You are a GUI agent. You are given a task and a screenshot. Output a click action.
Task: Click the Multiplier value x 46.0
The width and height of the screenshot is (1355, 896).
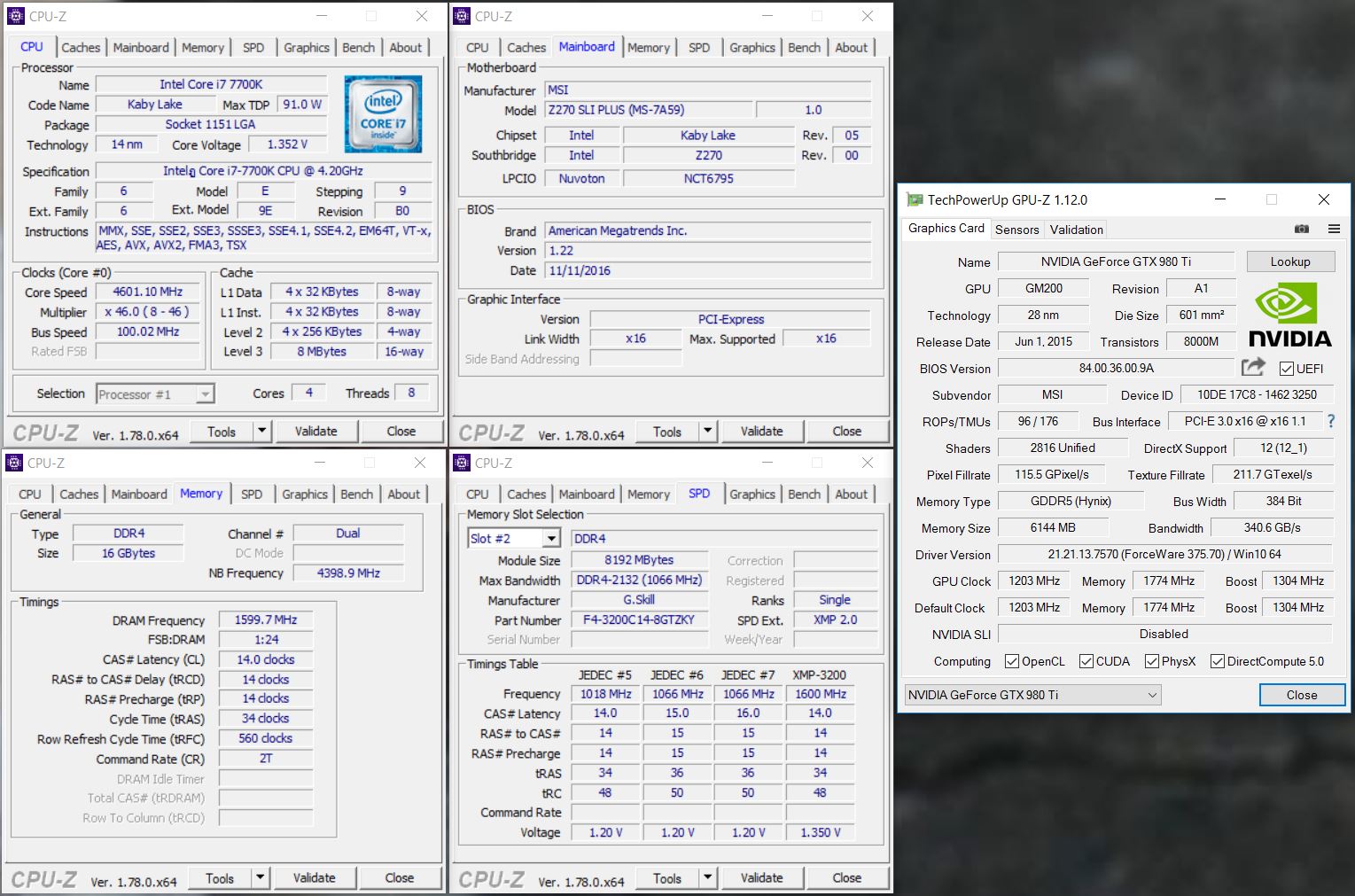pos(148,312)
